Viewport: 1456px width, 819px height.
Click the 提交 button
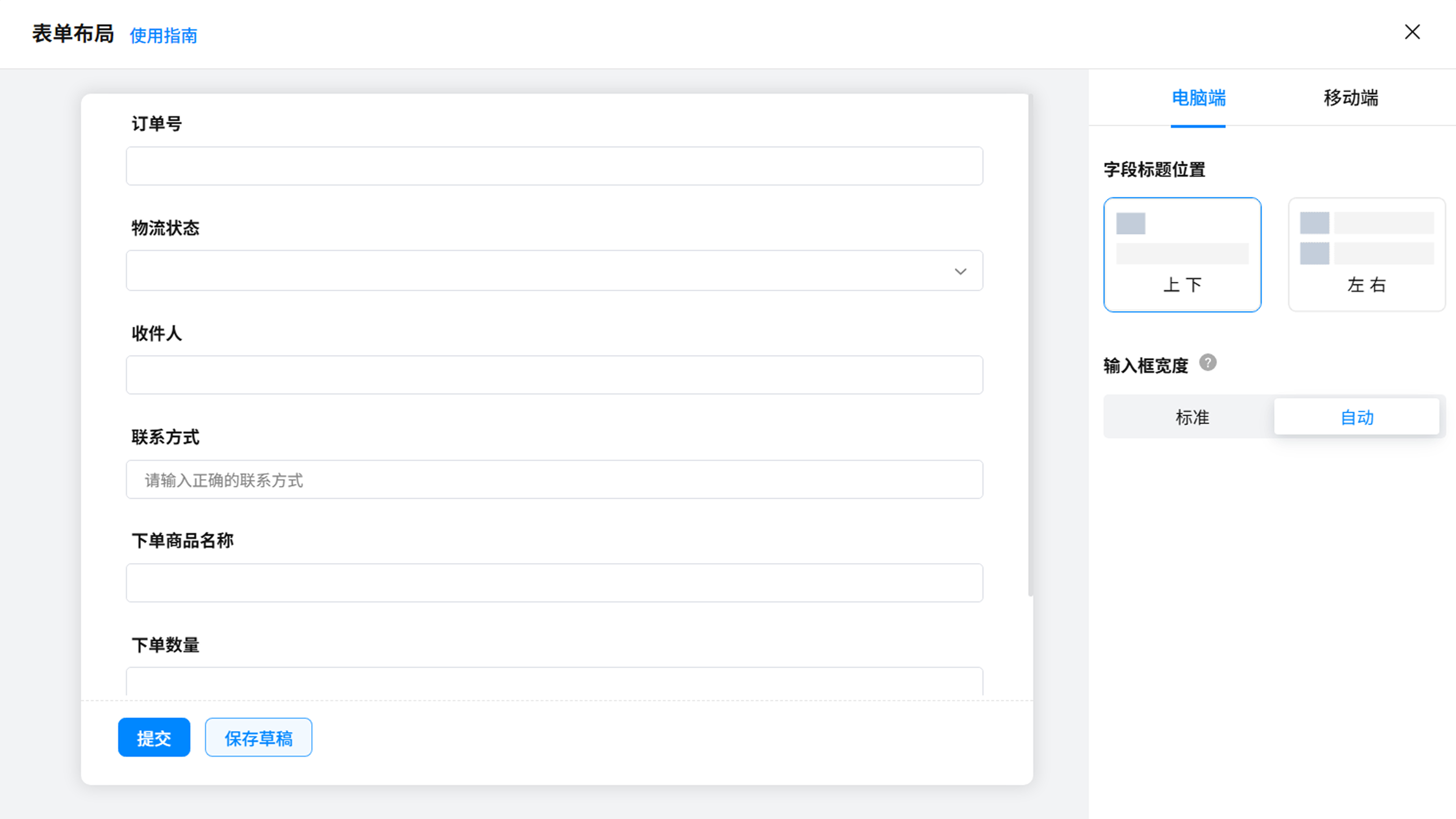point(154,737)
